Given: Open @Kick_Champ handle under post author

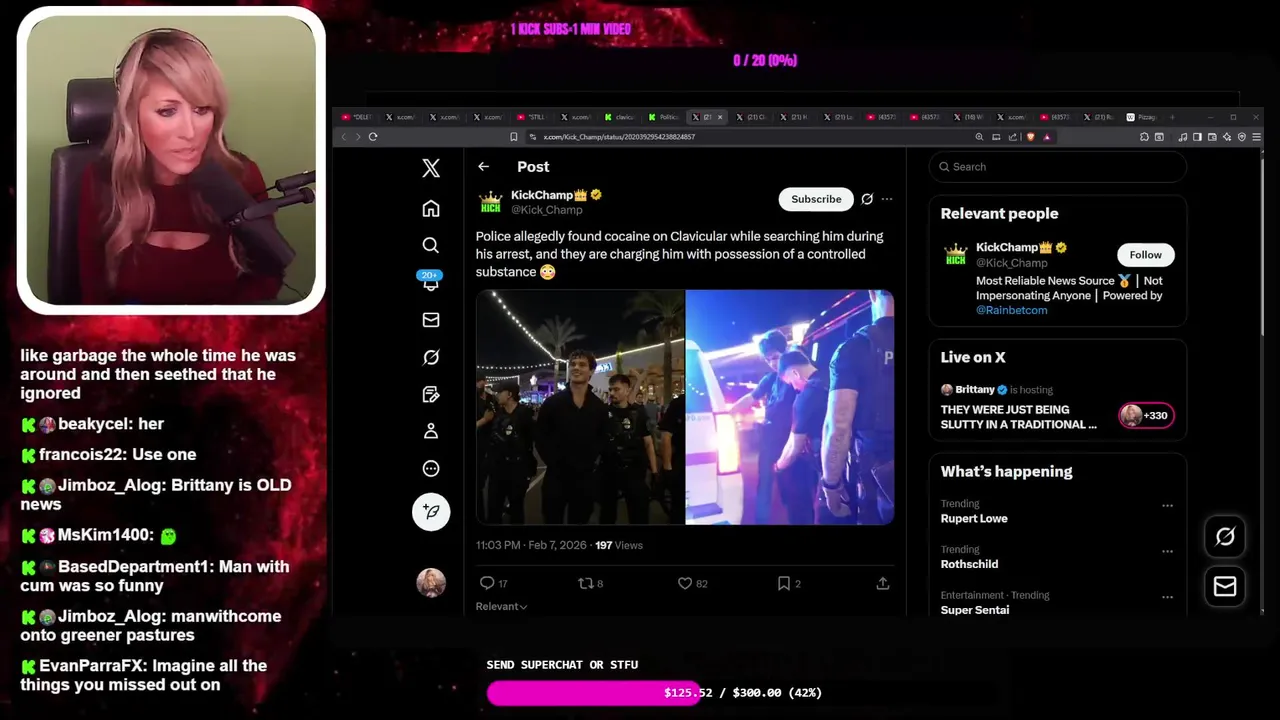Looking at the screenshot, I should coord(546,210).
